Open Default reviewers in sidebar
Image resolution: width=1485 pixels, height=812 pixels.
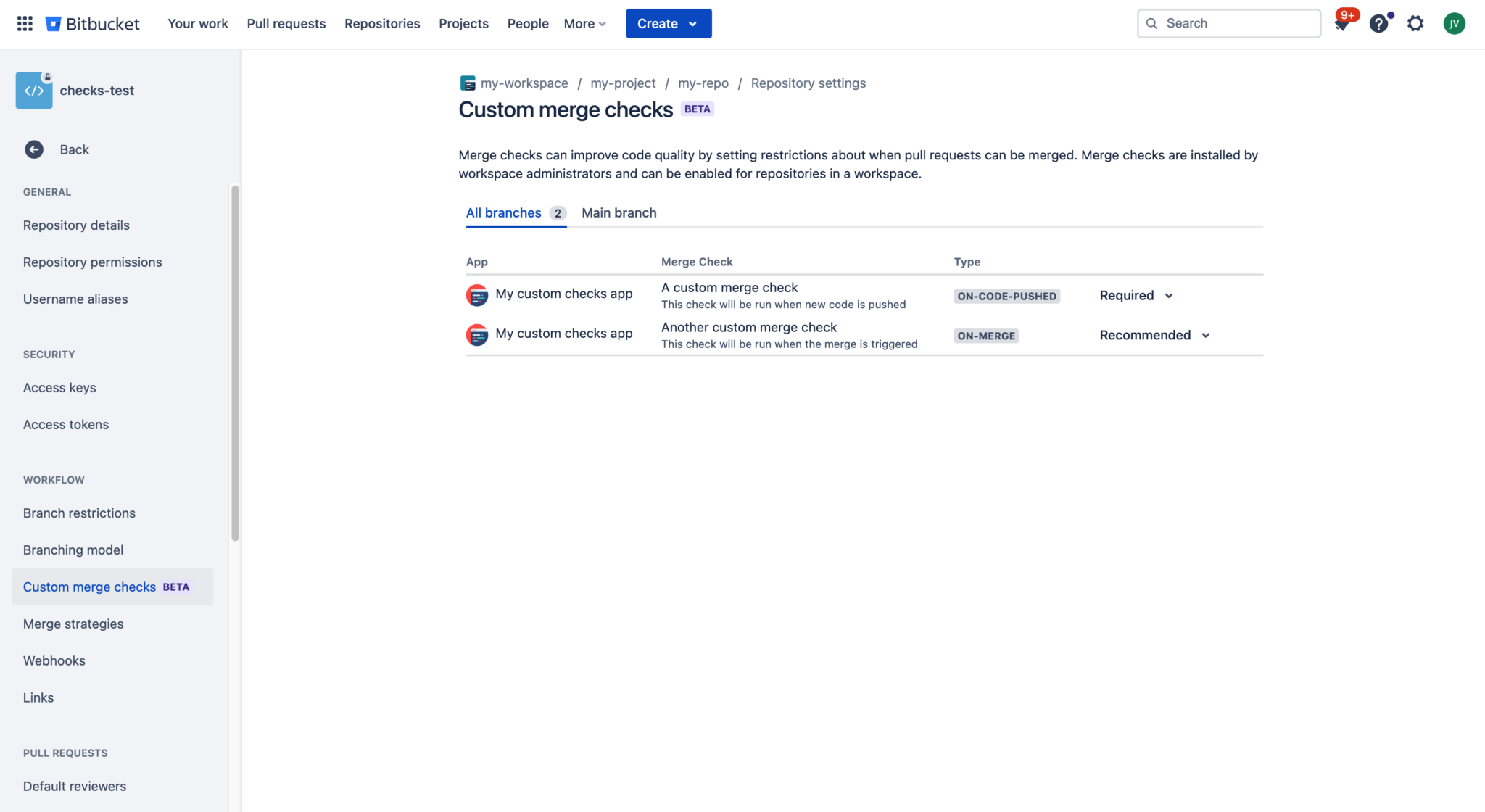(75, 786)
